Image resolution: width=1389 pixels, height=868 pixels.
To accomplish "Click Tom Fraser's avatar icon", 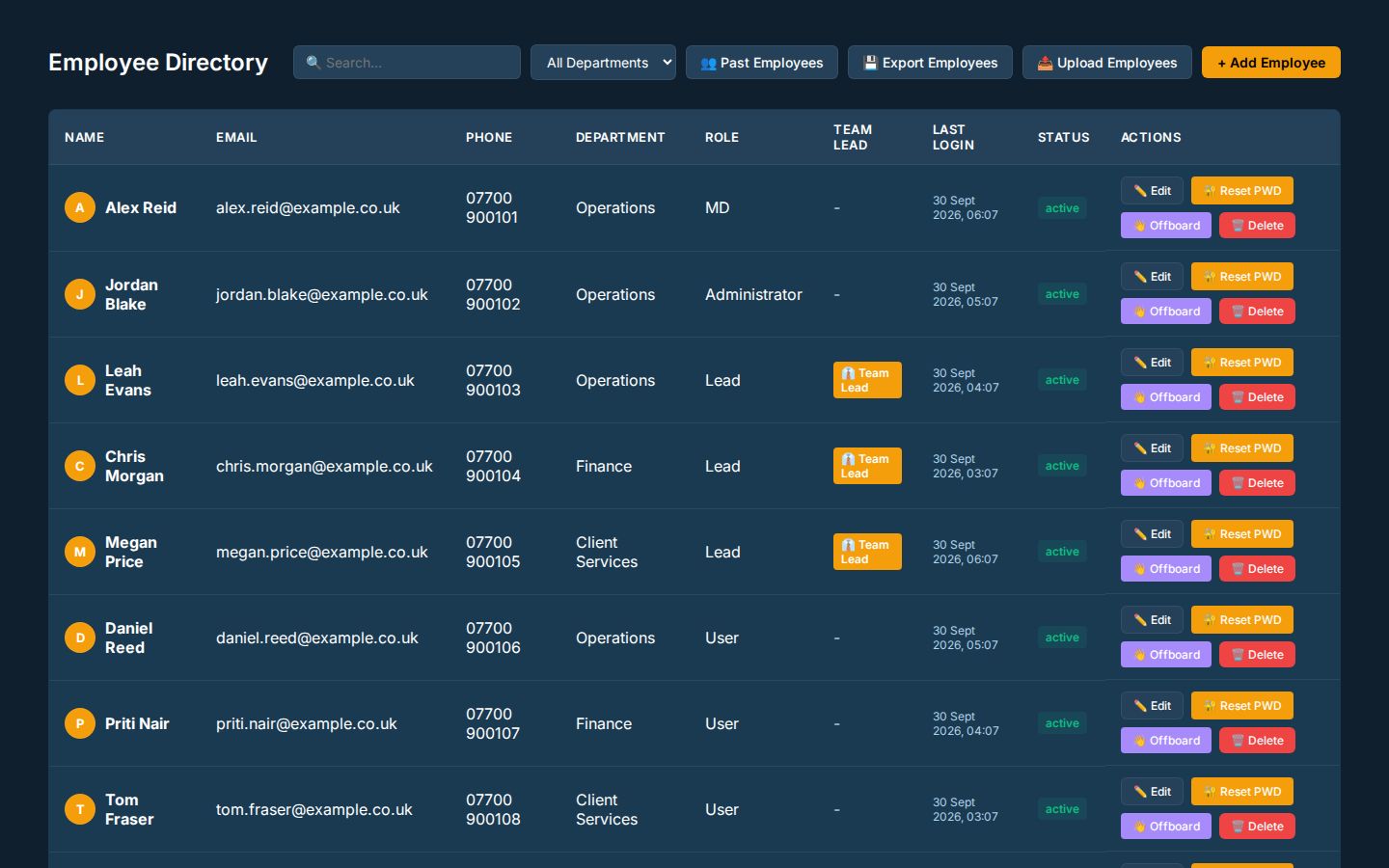I will pos(80,809).
